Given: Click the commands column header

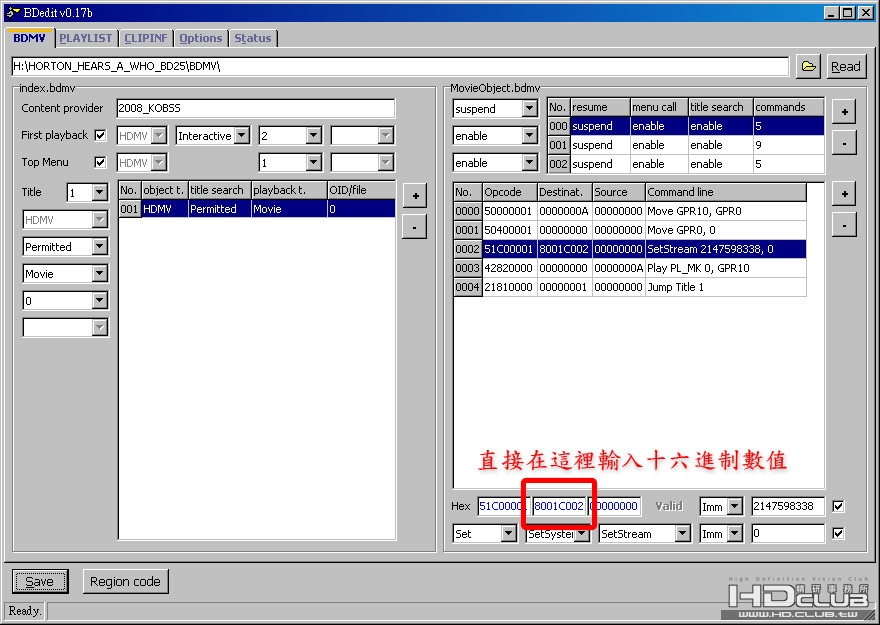Looking at the screenshot, I should coord(789,107).
